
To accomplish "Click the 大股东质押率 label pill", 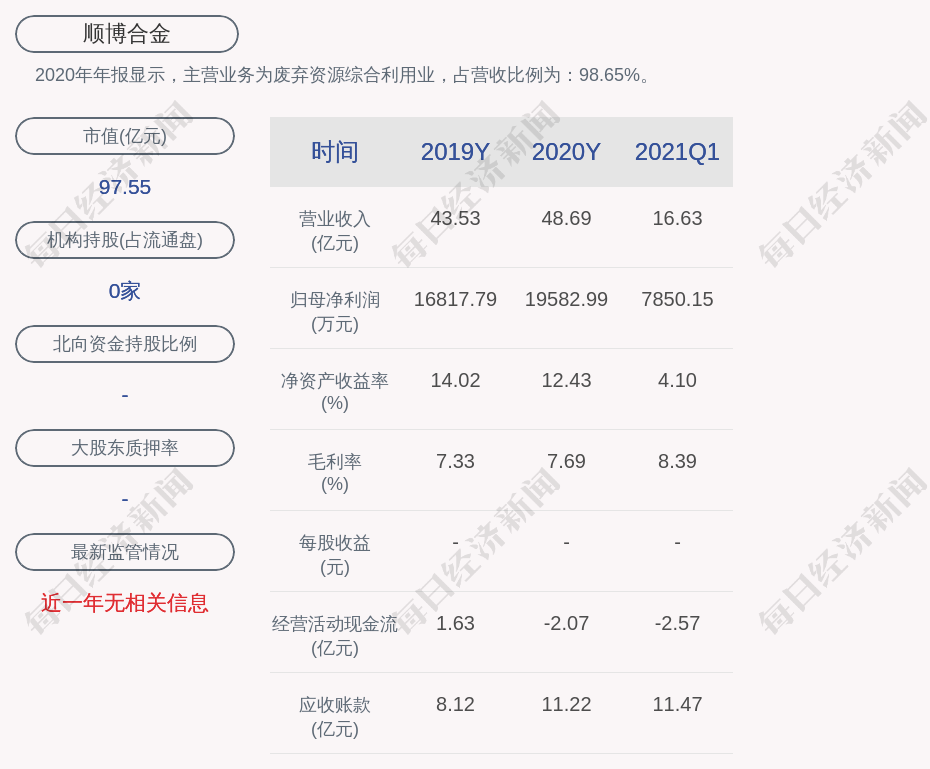I will tap(125, 448).
